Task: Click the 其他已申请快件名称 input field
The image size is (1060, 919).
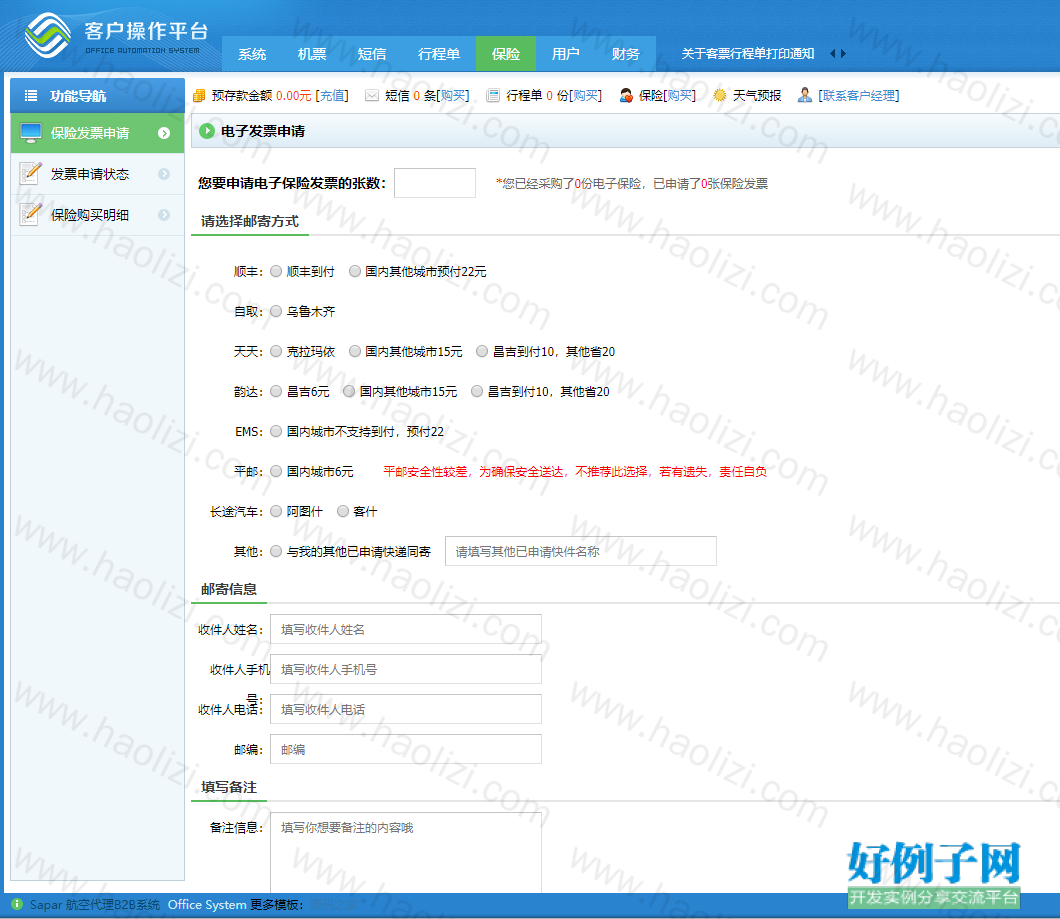Action: pyautogui.click(x=581, y=551)
